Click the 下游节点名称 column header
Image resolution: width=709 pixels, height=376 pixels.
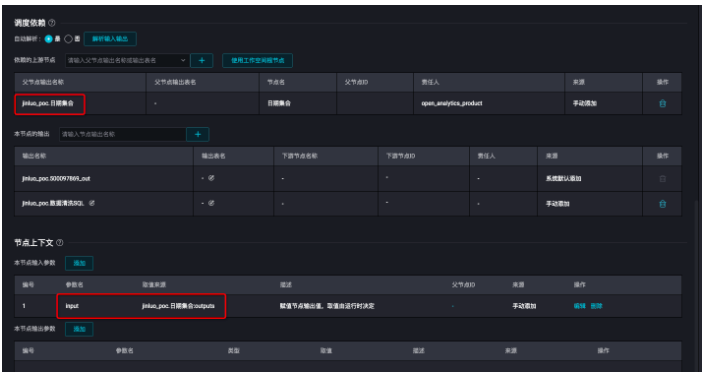pyautogui.click(x=299, y=156)
